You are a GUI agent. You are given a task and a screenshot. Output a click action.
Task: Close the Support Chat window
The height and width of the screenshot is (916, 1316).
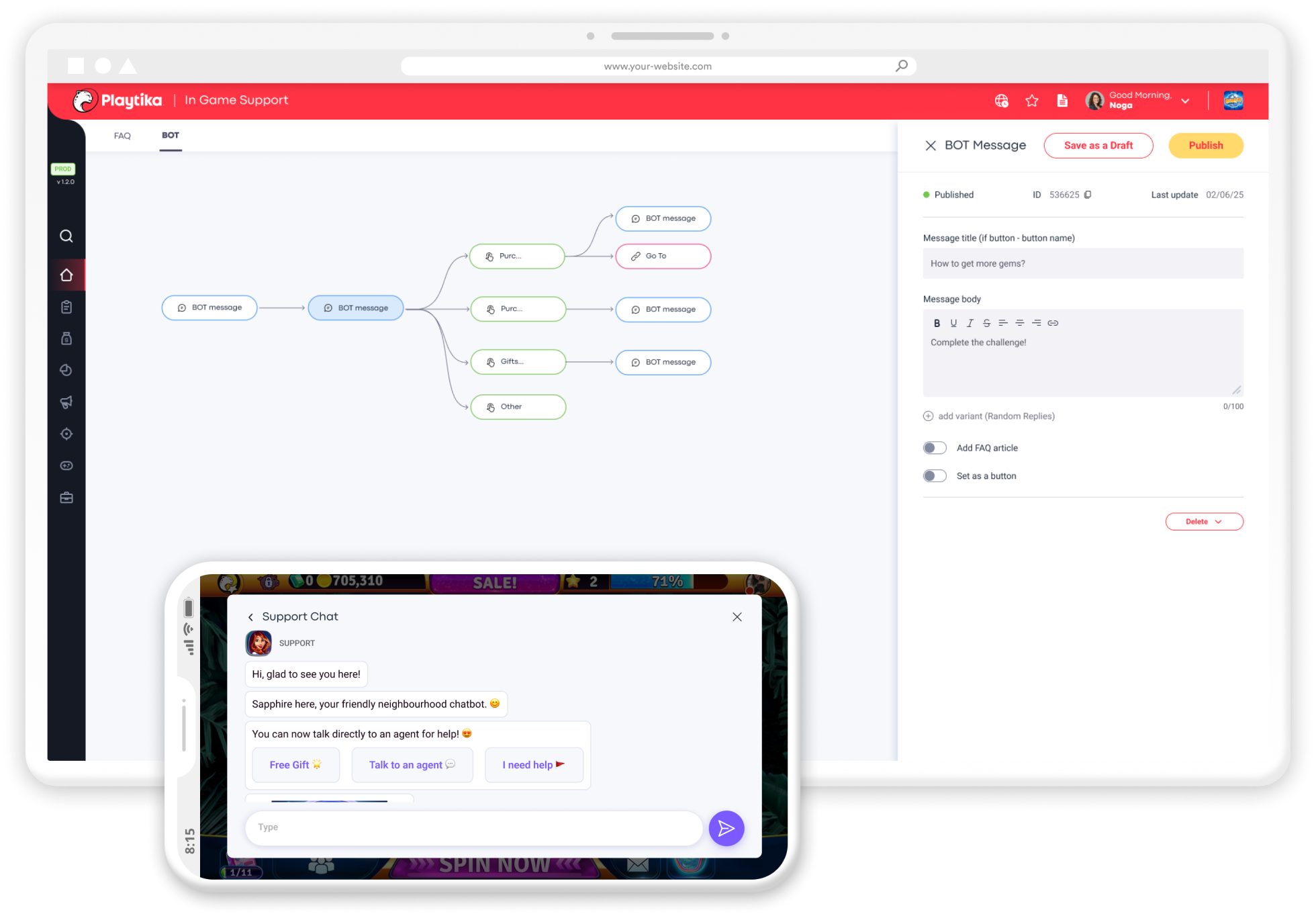click(737, 617)
